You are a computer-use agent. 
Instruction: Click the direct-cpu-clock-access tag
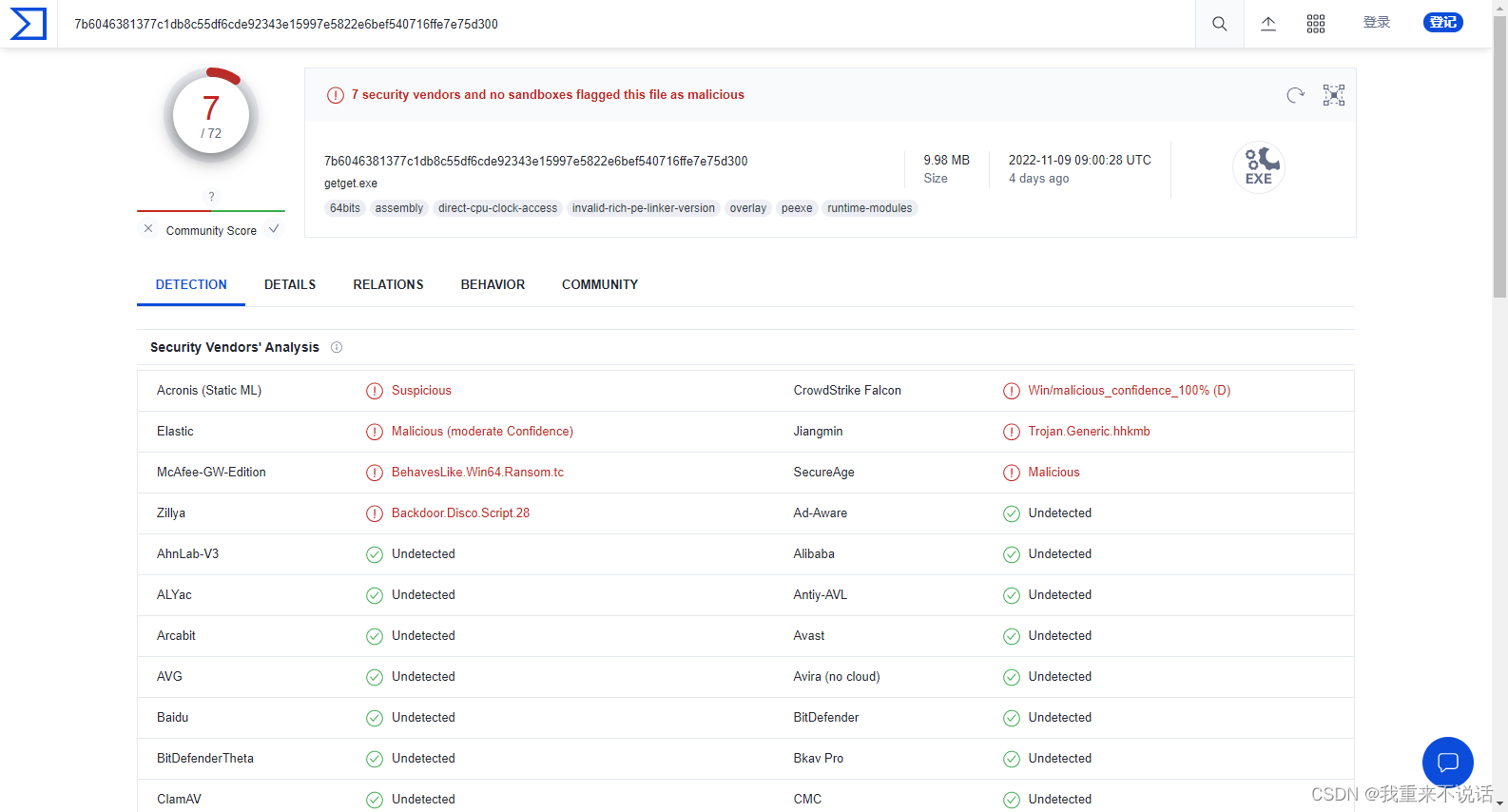[498, 208]
